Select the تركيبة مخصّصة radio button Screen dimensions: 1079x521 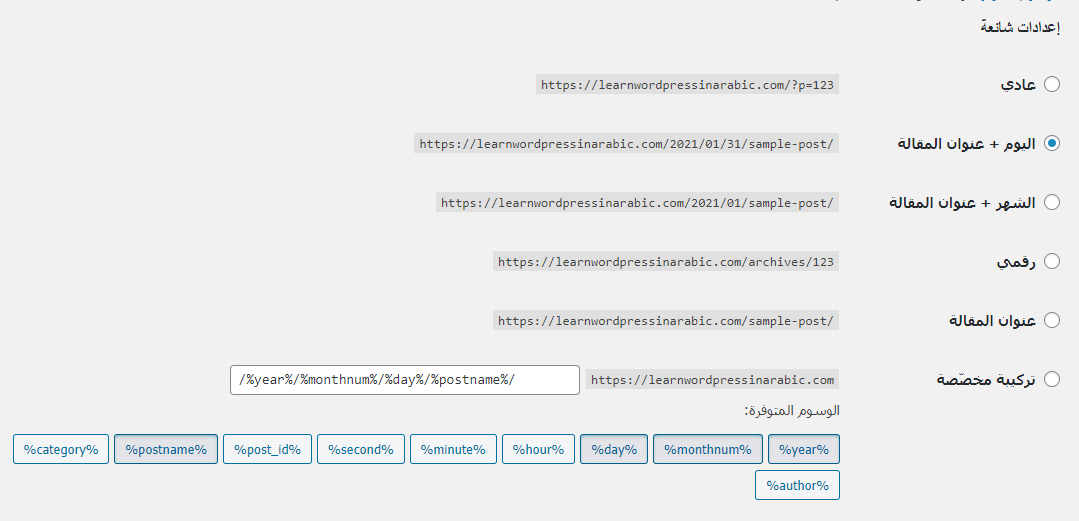(x=1051, y=379)
